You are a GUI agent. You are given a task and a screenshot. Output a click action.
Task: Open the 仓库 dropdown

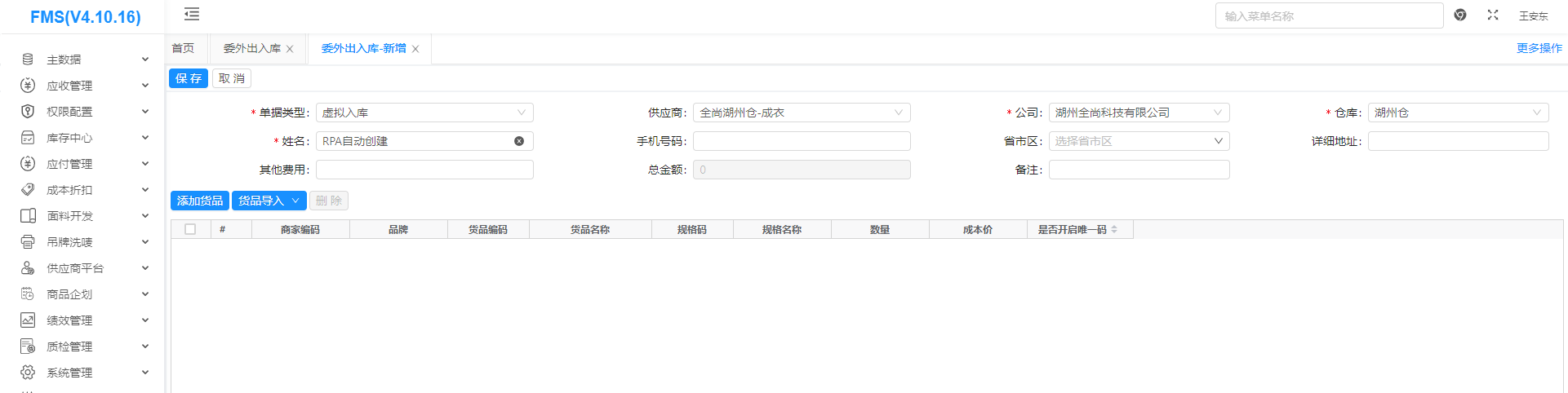point(1458,113)
